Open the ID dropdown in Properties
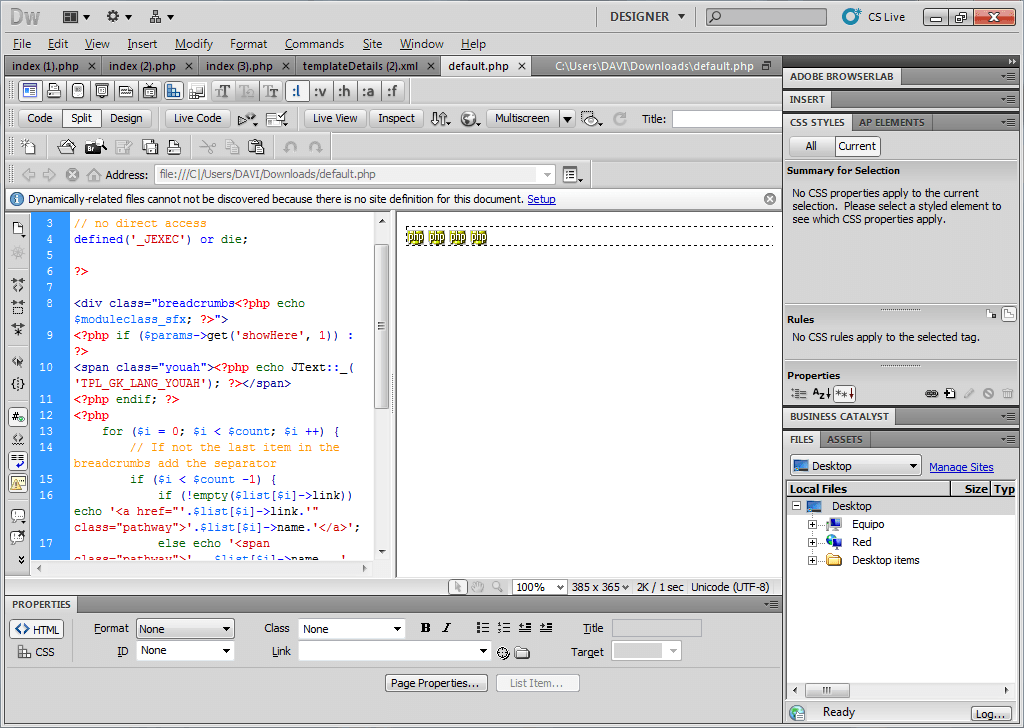 tap(185, 650)
